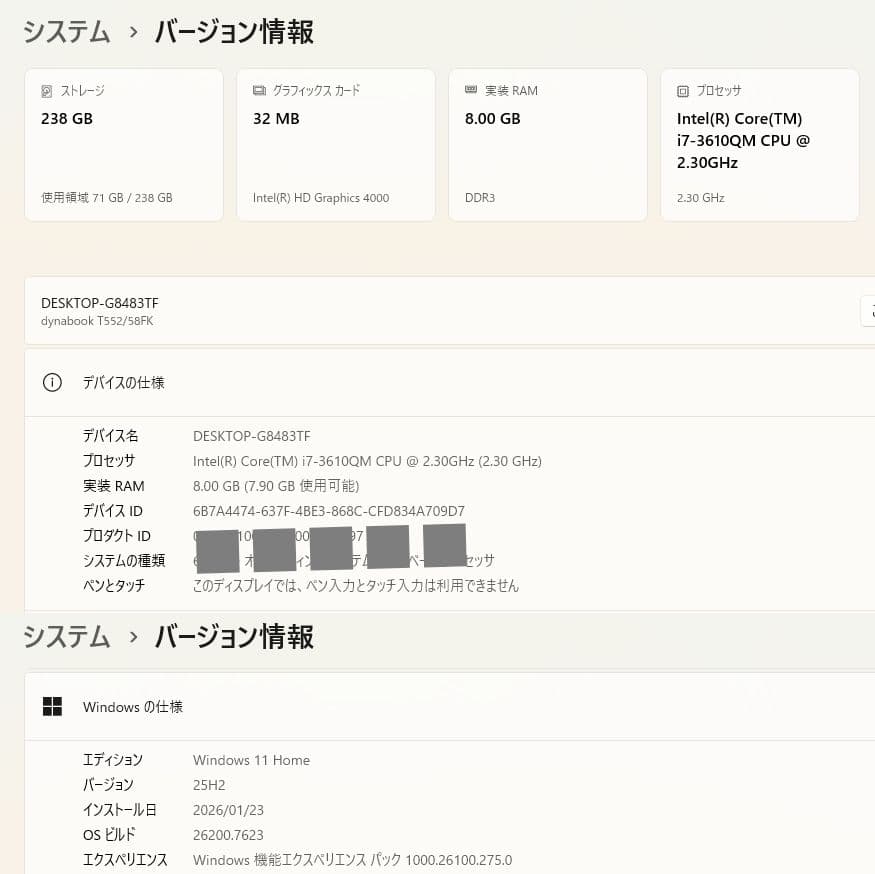Select システム in the top breadcrumb
The image size is (875, 874).
click(x=66, y=32)
